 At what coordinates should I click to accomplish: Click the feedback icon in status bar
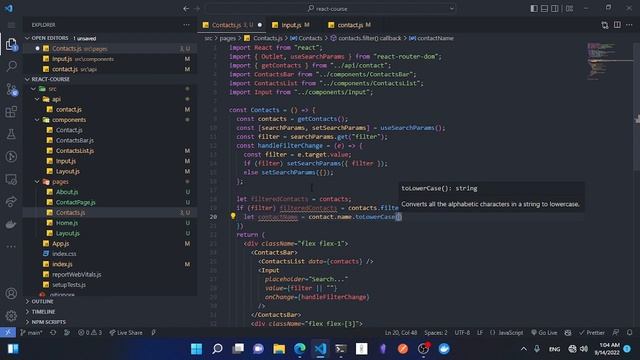tap(616, 333)
